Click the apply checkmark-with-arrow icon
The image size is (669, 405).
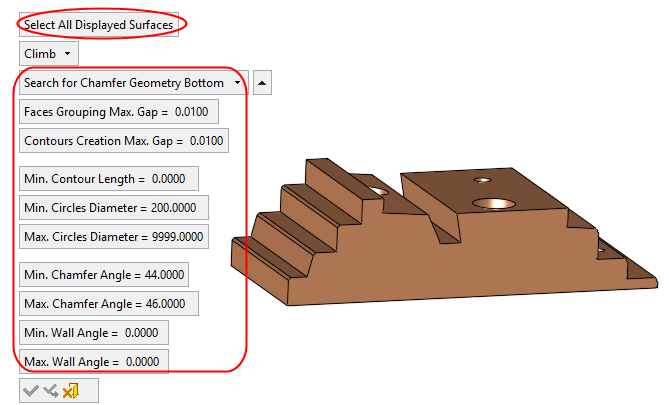[x=50, y=391]
